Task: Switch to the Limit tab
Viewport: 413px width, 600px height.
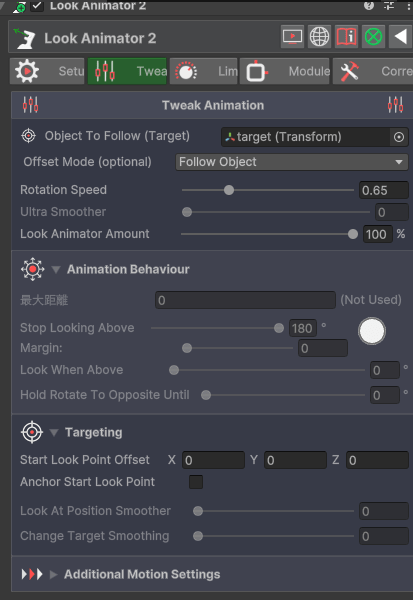Action: coord(204,71)
